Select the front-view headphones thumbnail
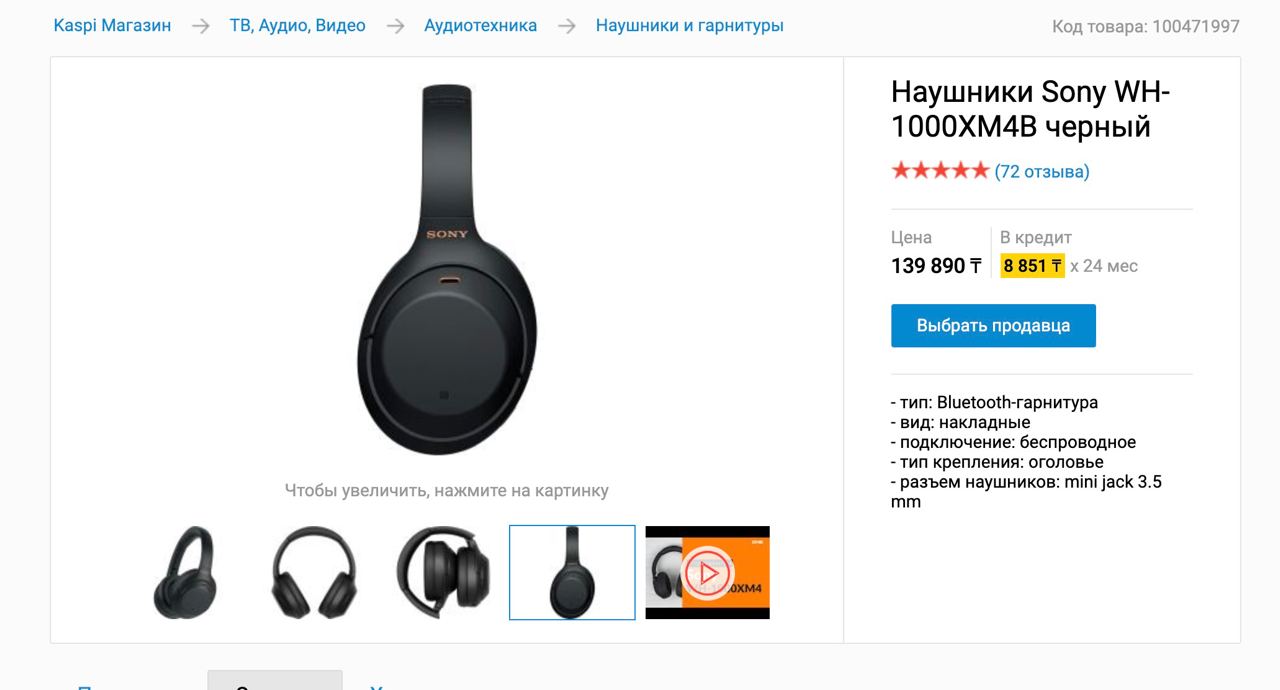The width and height of the screenshot is (1280, 690). [314, 573]
